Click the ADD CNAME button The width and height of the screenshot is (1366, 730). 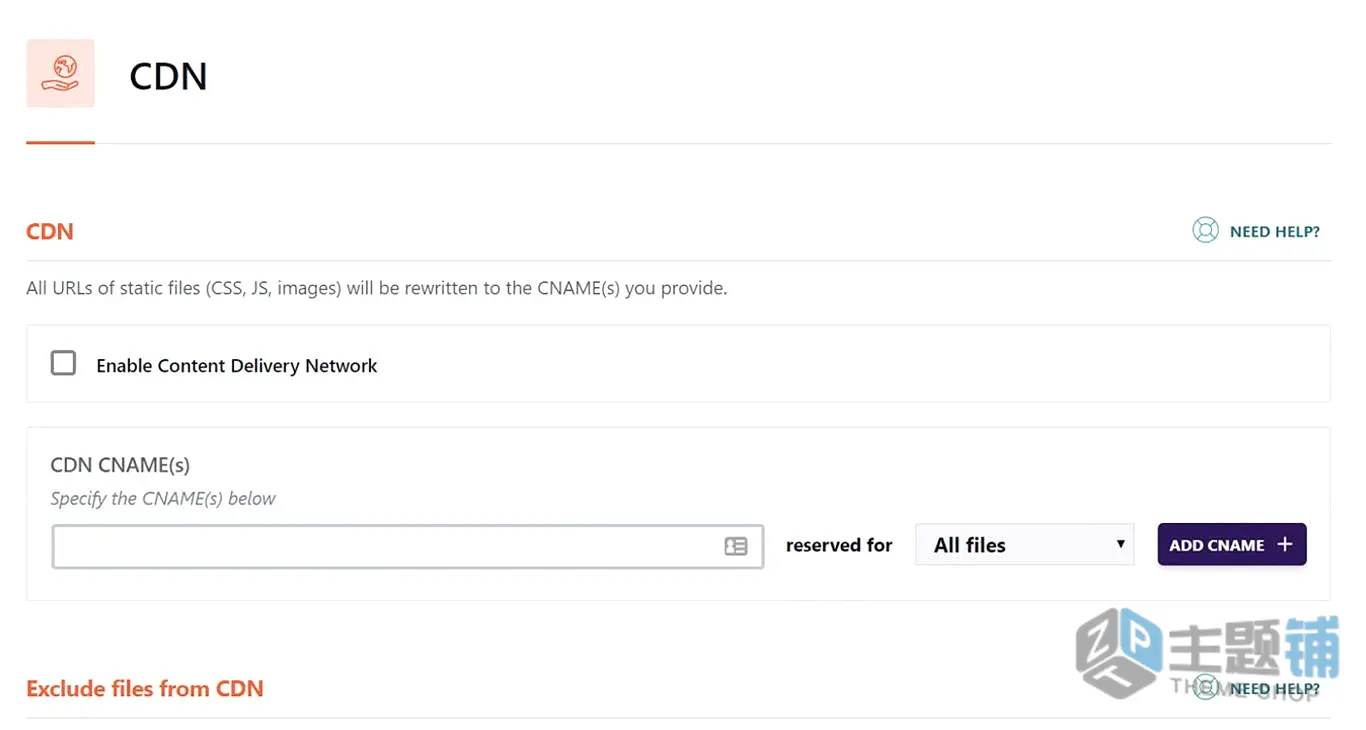1232,545
